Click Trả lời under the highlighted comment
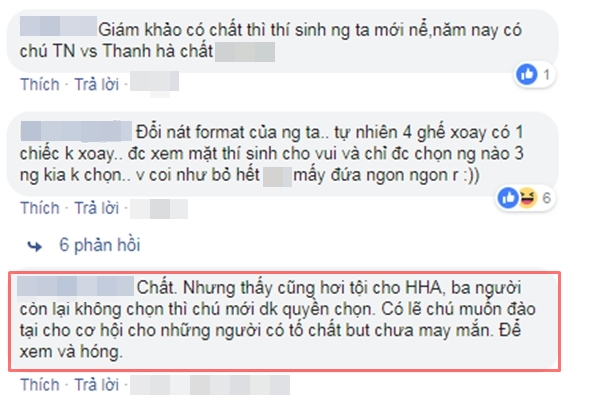Image resolution: width=600 pixels, height=404 pixels. 96,385
